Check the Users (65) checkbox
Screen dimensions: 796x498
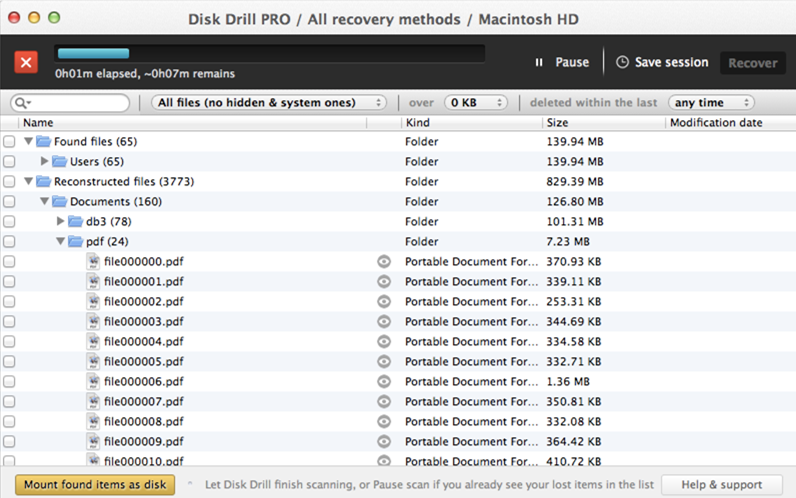pyautogui.click(x=9, y=161)
